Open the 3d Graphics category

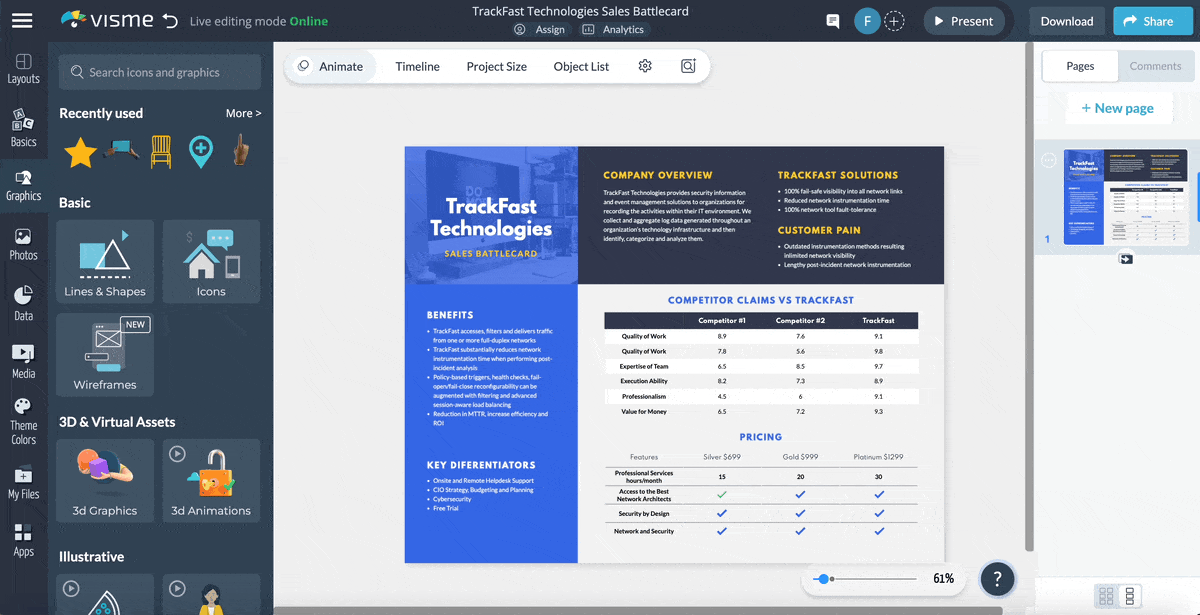pos(105,480)
